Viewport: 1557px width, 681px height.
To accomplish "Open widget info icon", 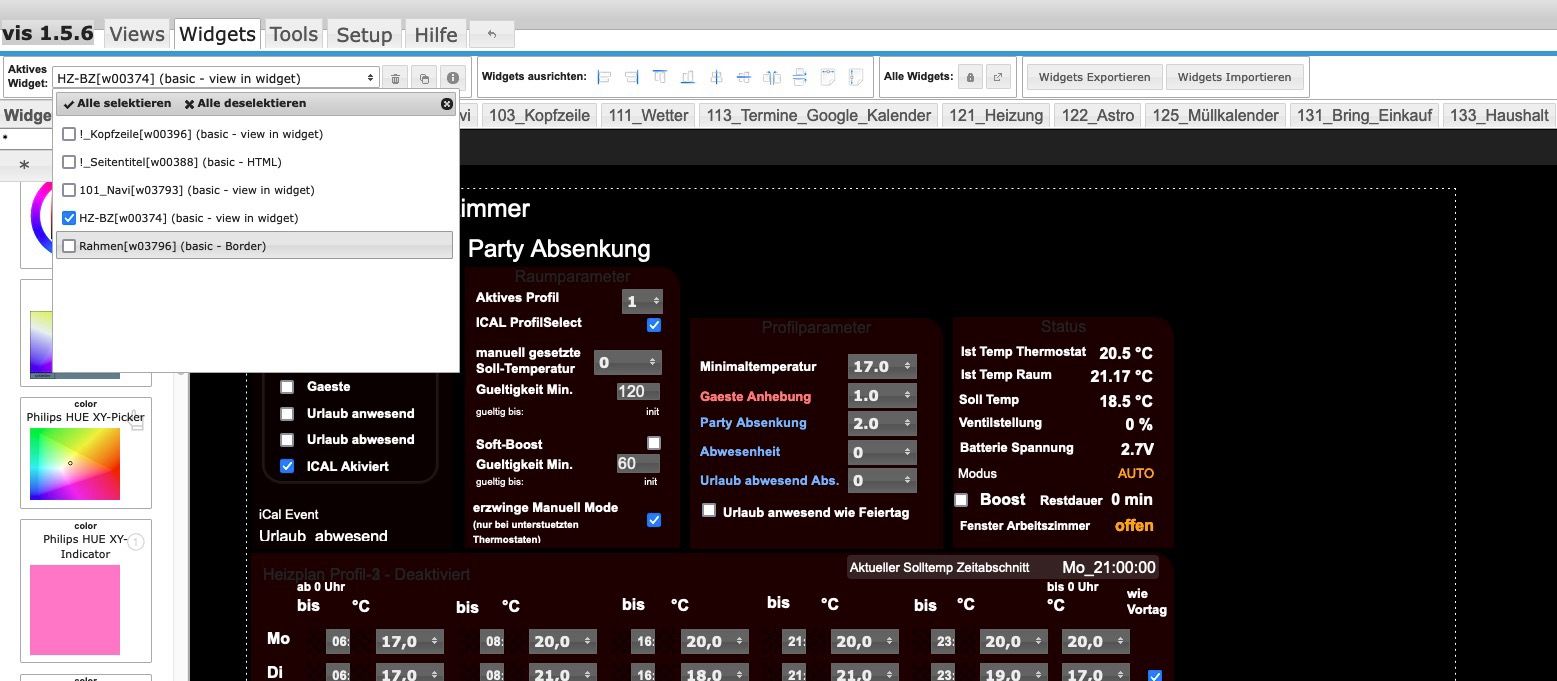I will (453, 78).
